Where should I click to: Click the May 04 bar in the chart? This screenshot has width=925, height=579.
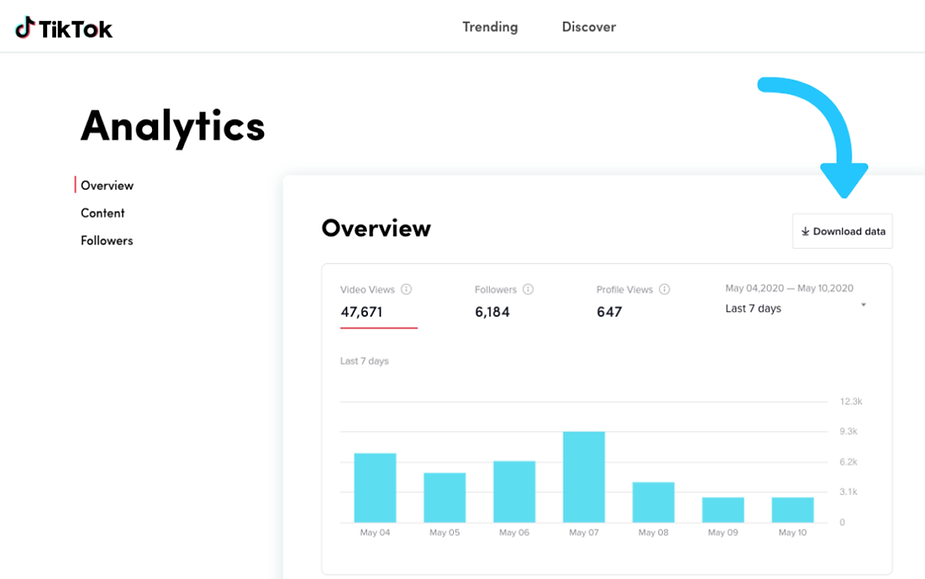point(374,487)
